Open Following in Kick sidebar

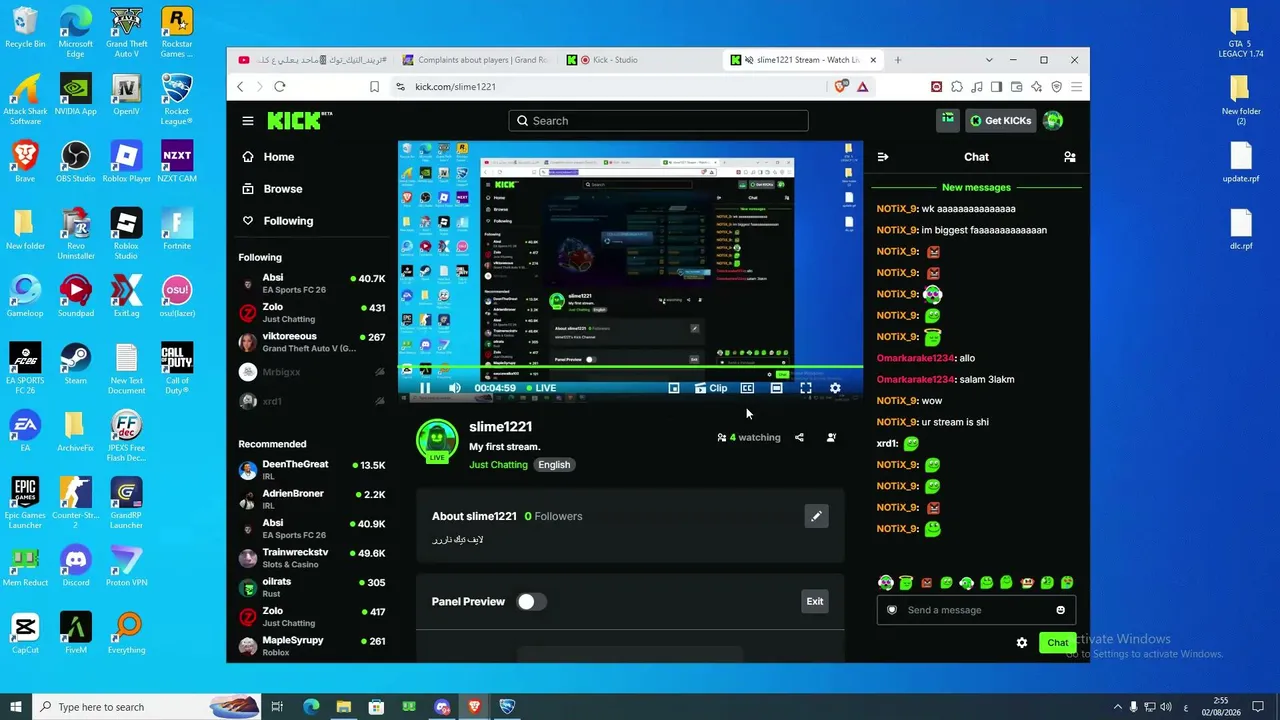click(x=277, y=221)
